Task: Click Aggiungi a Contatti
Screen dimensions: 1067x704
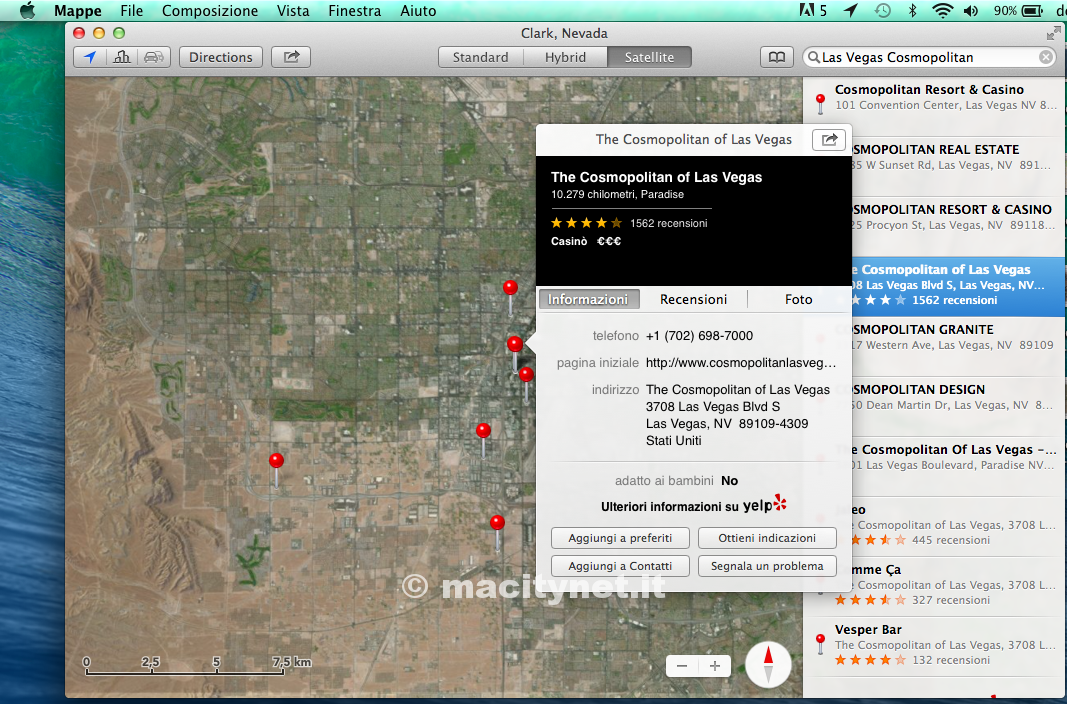Action: coord(620,566)
